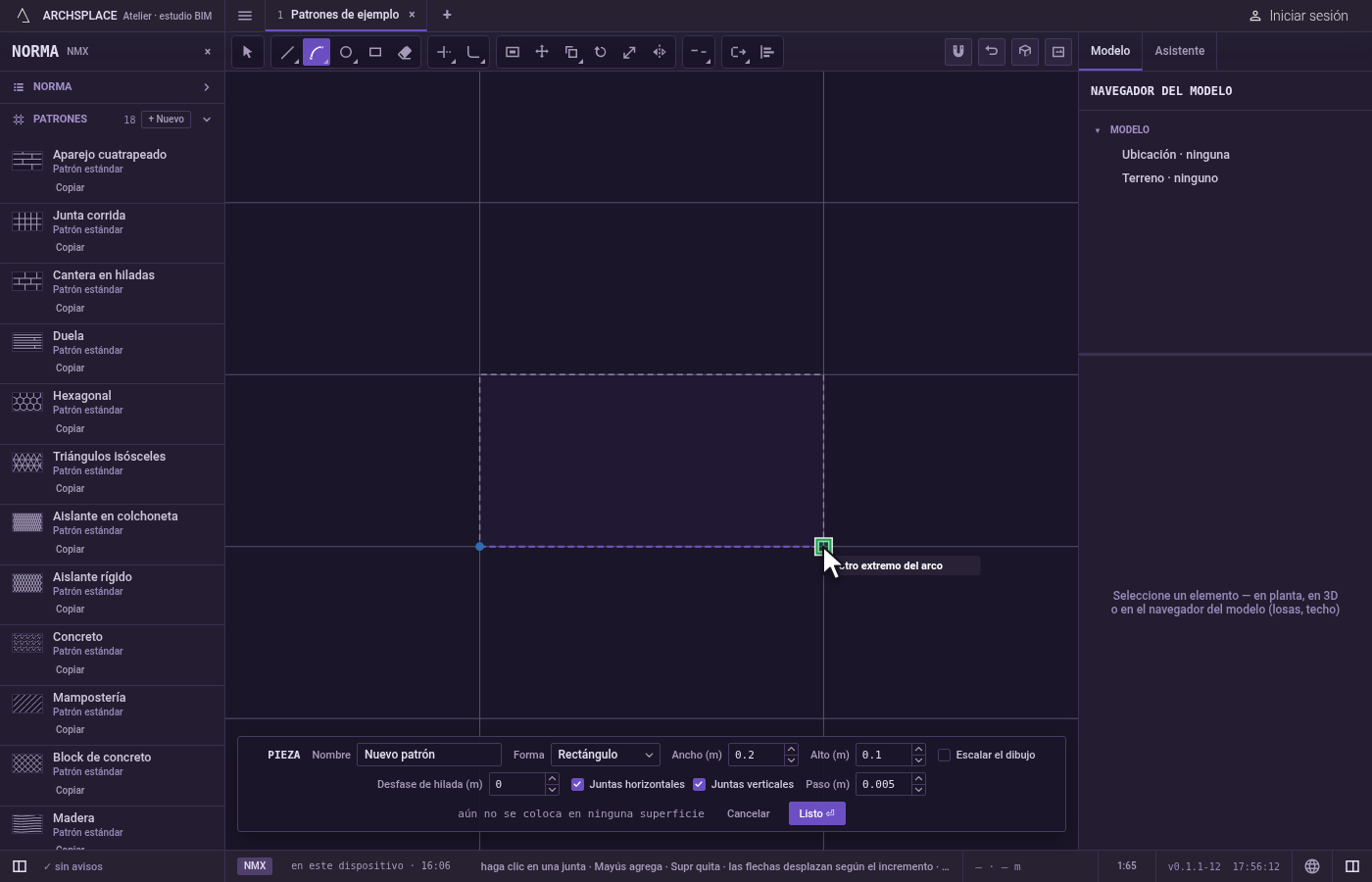This screenshot has height=882, width=1372.
Task: Select the pointer selection tool
Action: coord(247,52)
